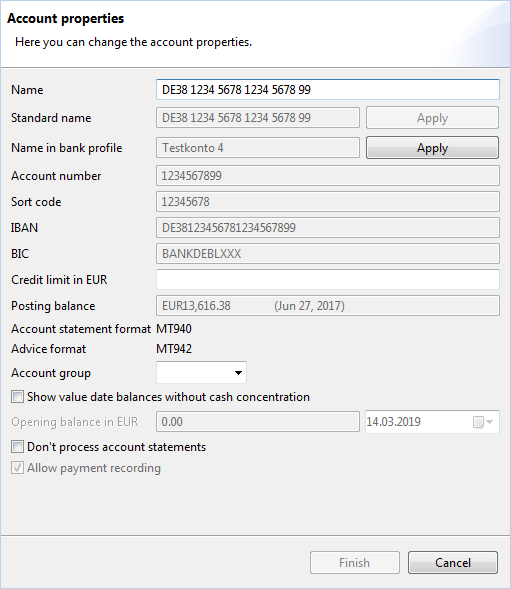
Task: Expand the Account group dropdown arrow
Action: tap(238, 373)
